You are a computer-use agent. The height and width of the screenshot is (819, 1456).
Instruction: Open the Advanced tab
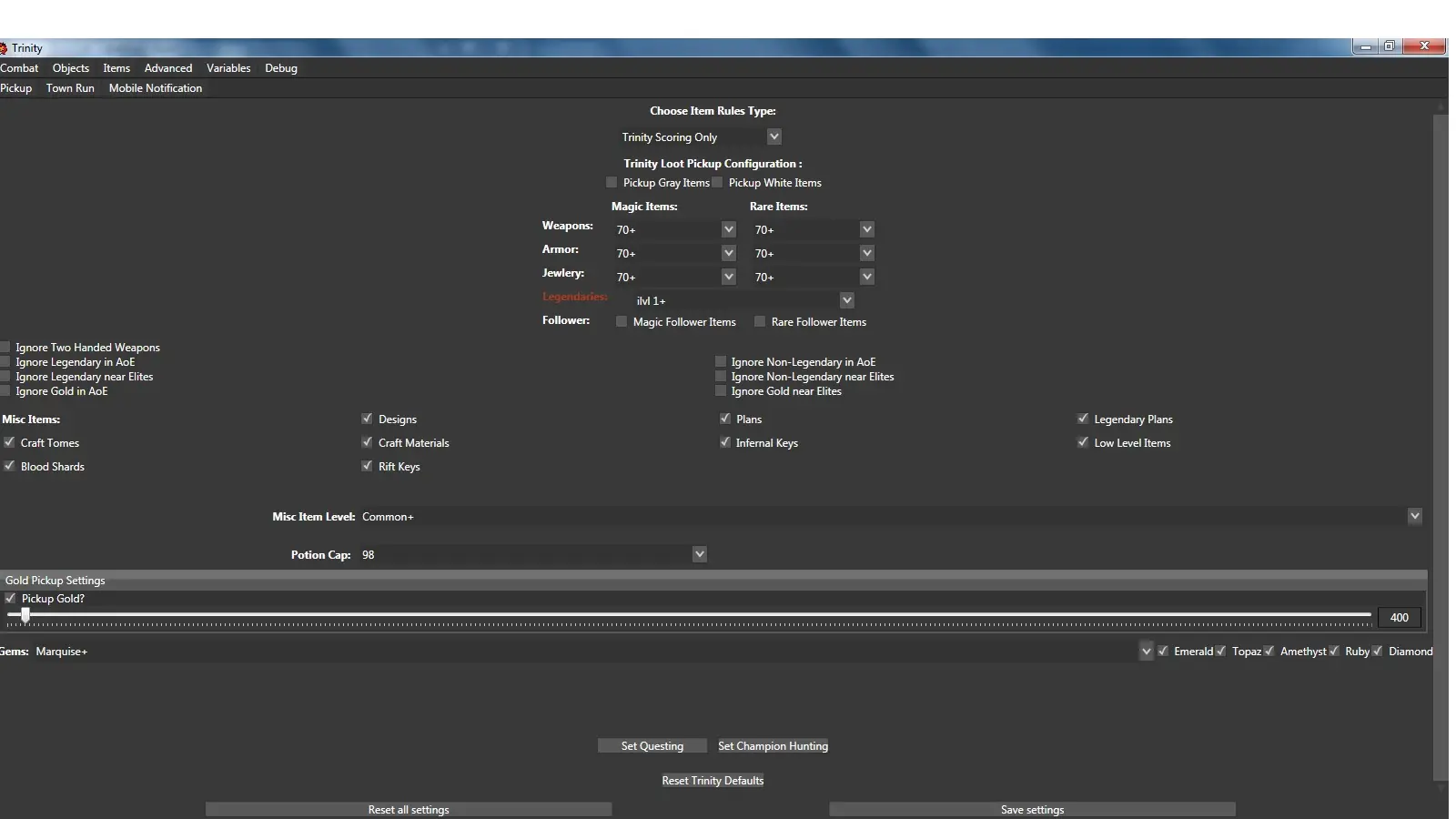point(168,68)
